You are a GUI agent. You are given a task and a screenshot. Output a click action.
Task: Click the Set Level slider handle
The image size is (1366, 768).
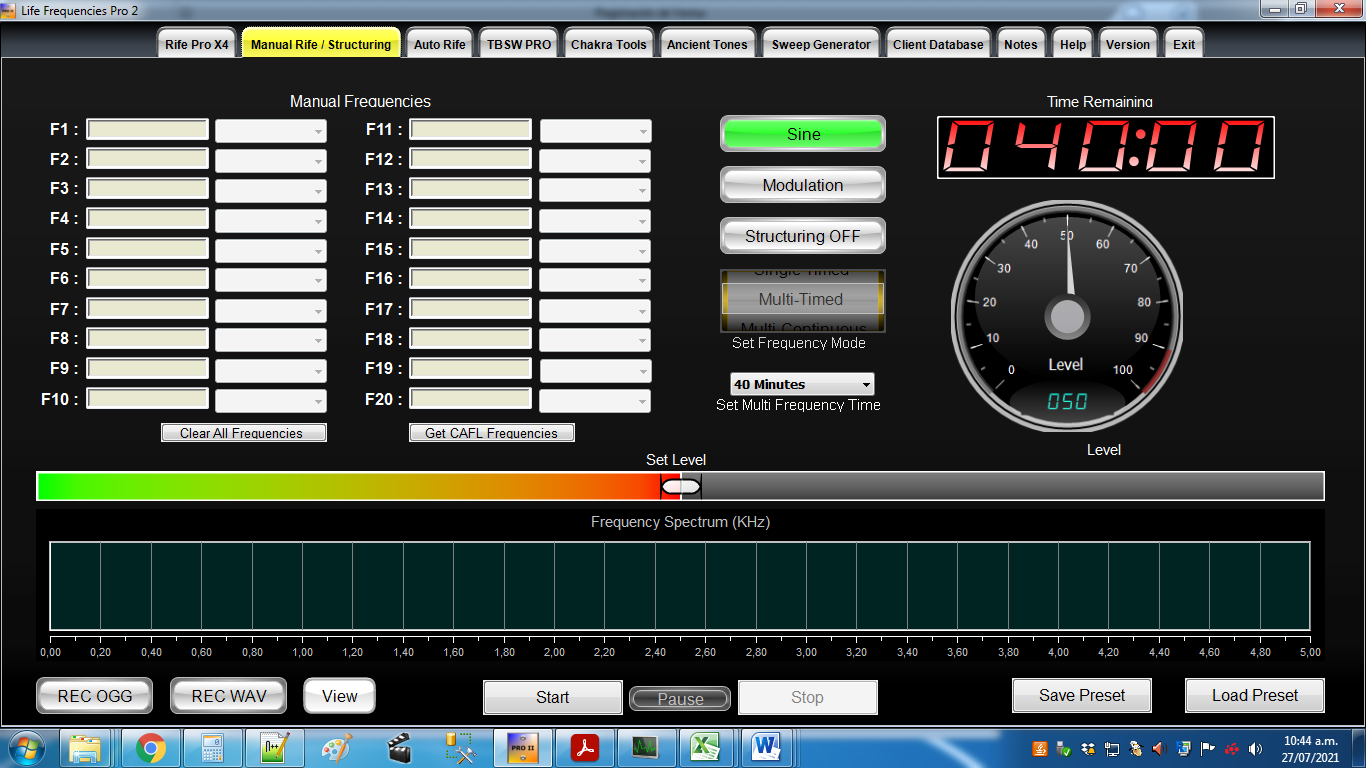tap(682, 486)
